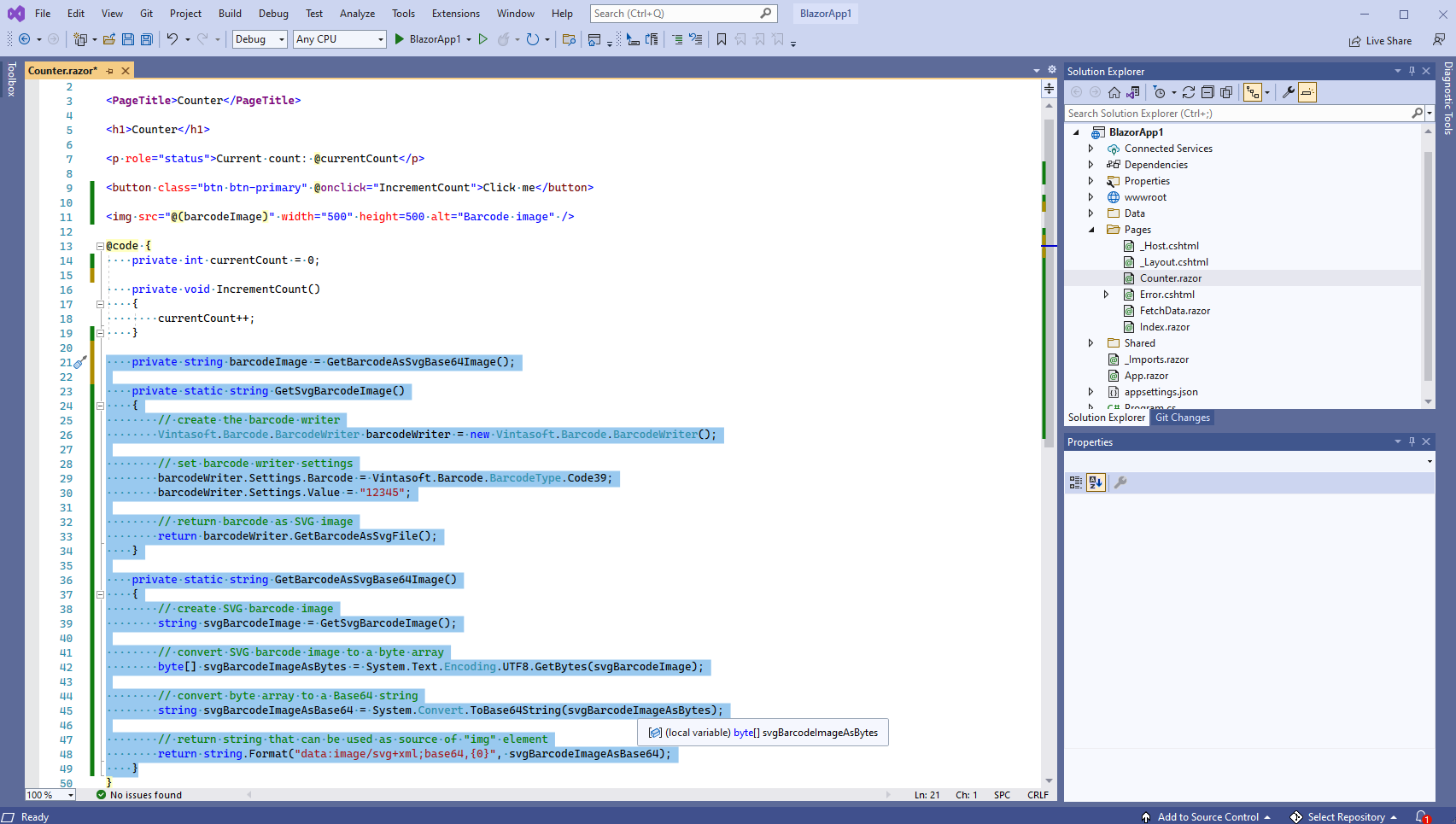This screenshot has width=1456, height=824.
Task: Click Solution Explorer Home icon
Action: (1114, 92)
